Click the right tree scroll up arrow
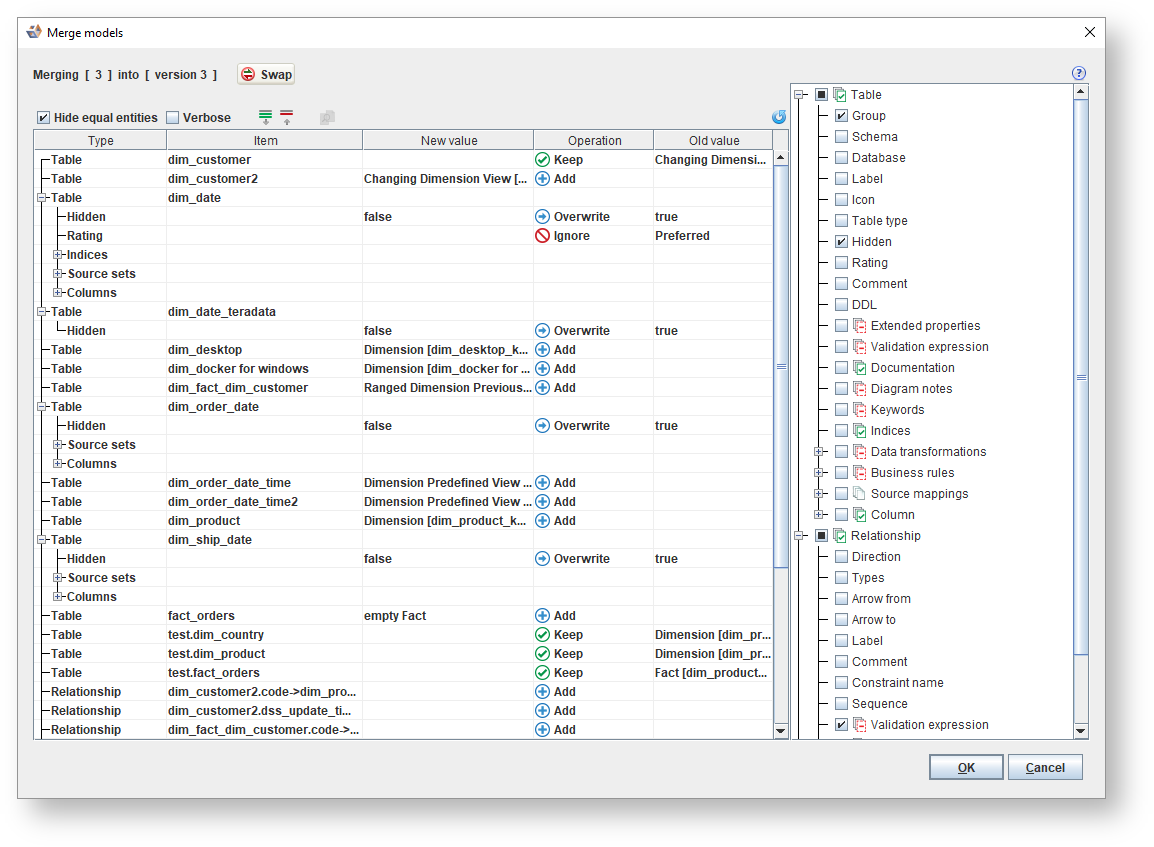 (1080, 91)
